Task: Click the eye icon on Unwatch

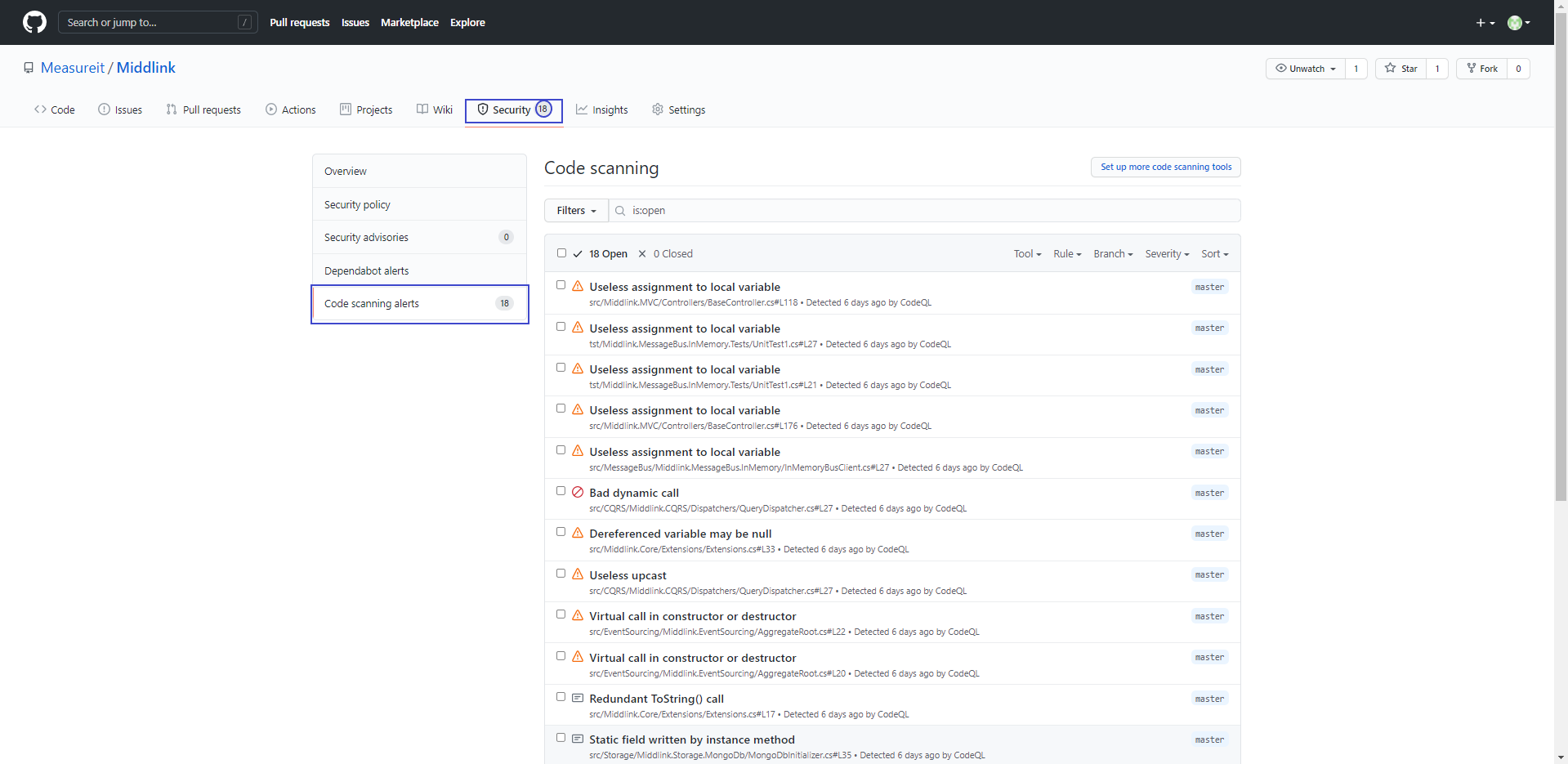Action: pyautogui.click(x=1281, y=69)
